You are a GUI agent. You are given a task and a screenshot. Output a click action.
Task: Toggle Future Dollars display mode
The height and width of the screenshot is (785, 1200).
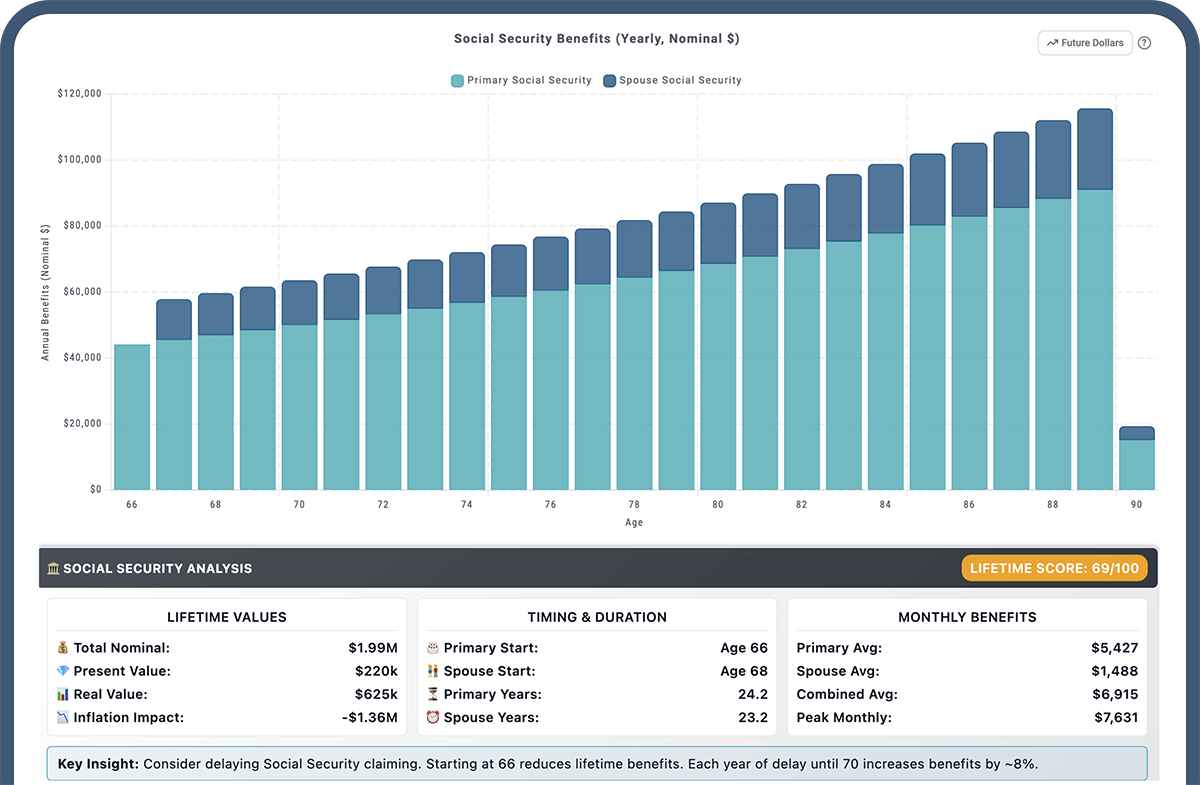point(1085,42)
